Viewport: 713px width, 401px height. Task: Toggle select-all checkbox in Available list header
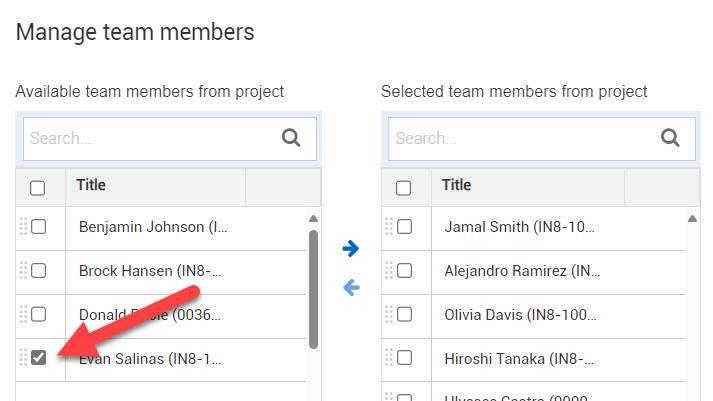click(x=38, y=187)
